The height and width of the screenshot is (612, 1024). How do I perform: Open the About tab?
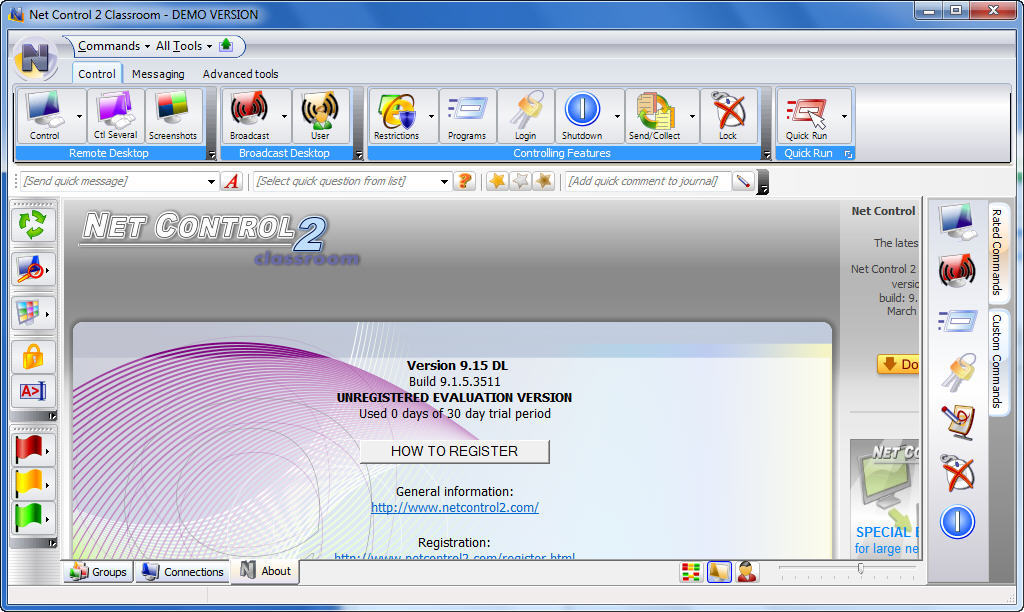point(266,571)
